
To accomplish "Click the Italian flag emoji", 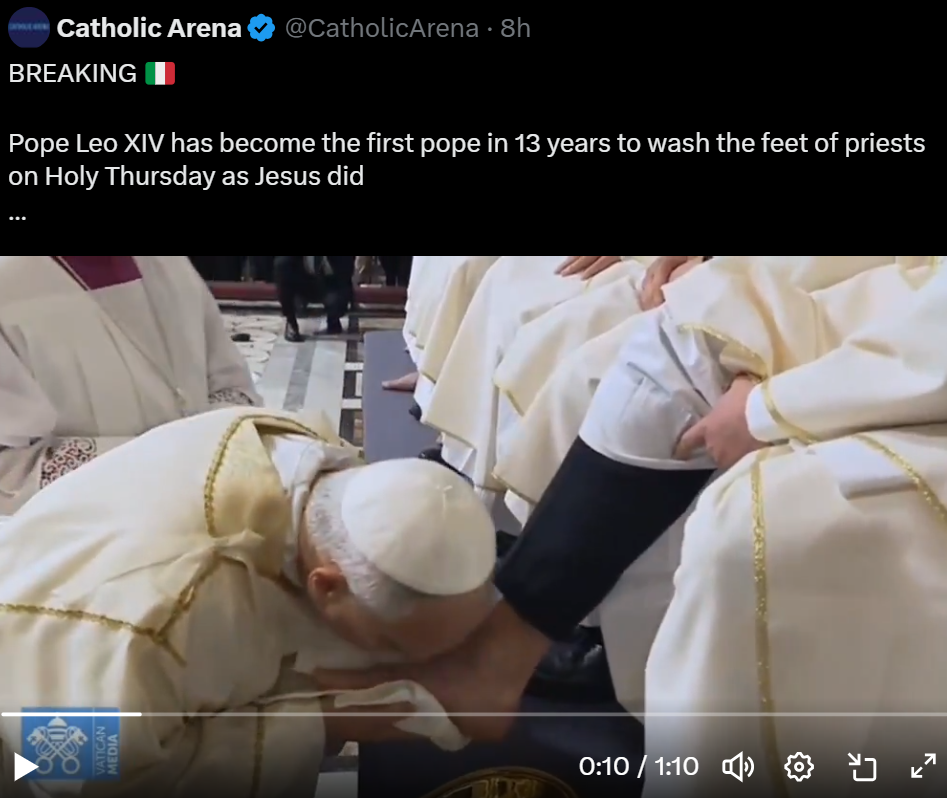I will (160, 74).
